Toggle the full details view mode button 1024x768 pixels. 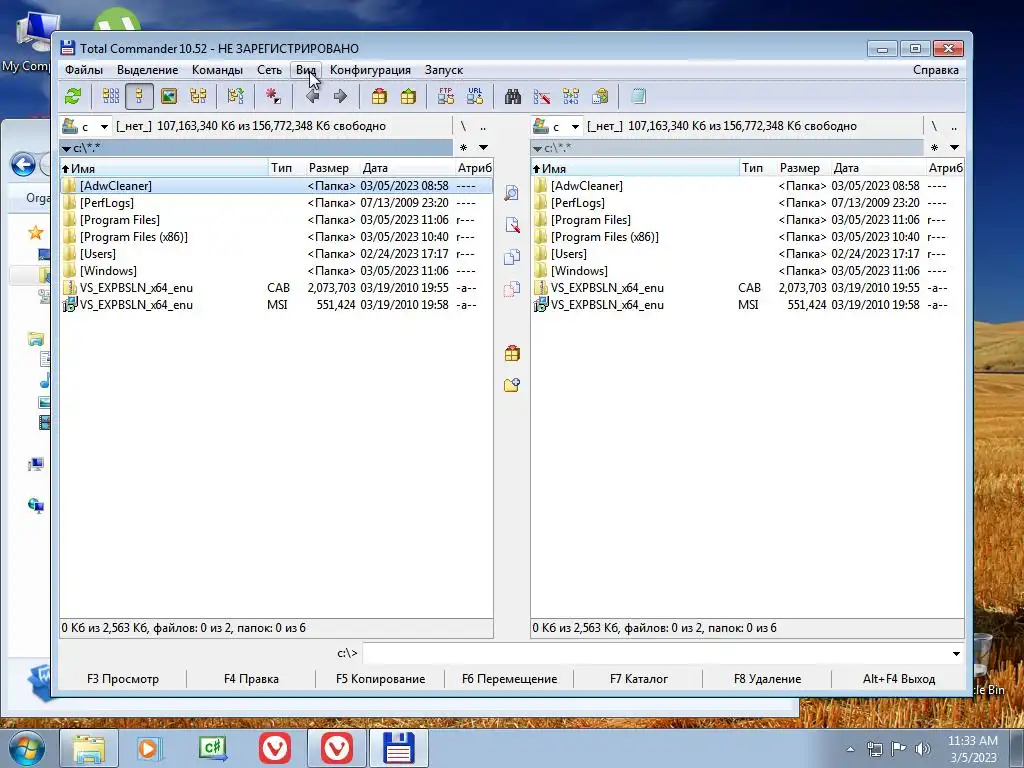coord(139,97)
